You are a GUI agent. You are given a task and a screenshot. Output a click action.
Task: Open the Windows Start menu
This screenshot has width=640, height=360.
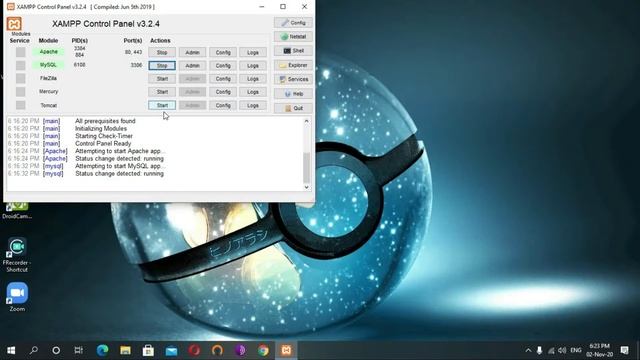click(11, 350)
